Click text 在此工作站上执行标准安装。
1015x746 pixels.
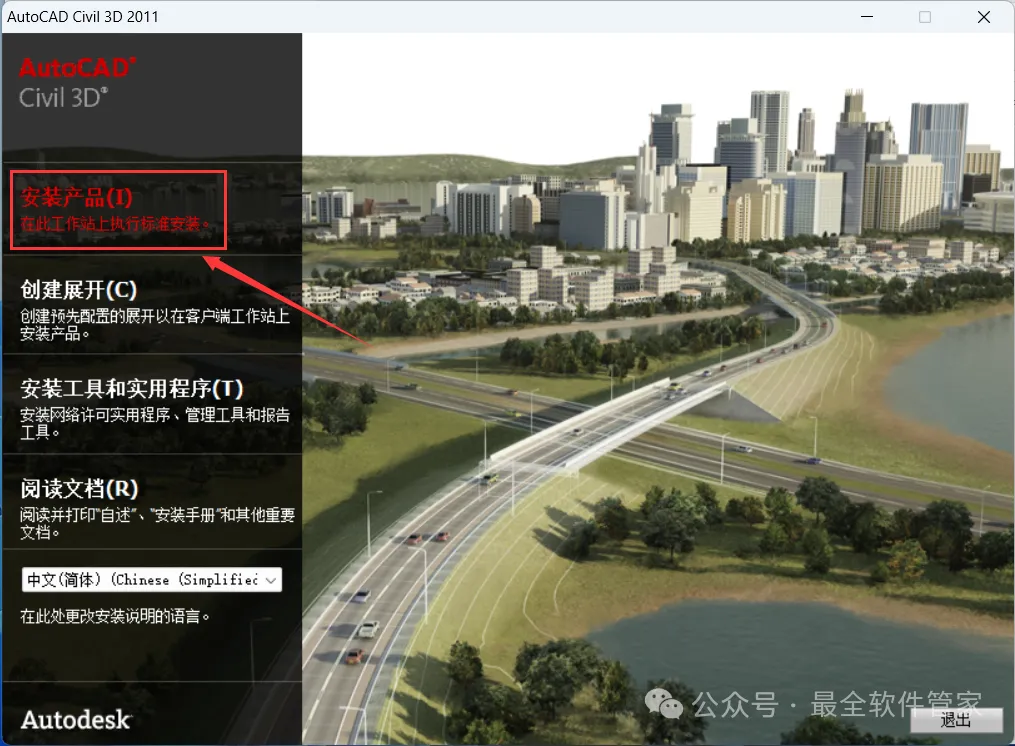click(115, 224)
